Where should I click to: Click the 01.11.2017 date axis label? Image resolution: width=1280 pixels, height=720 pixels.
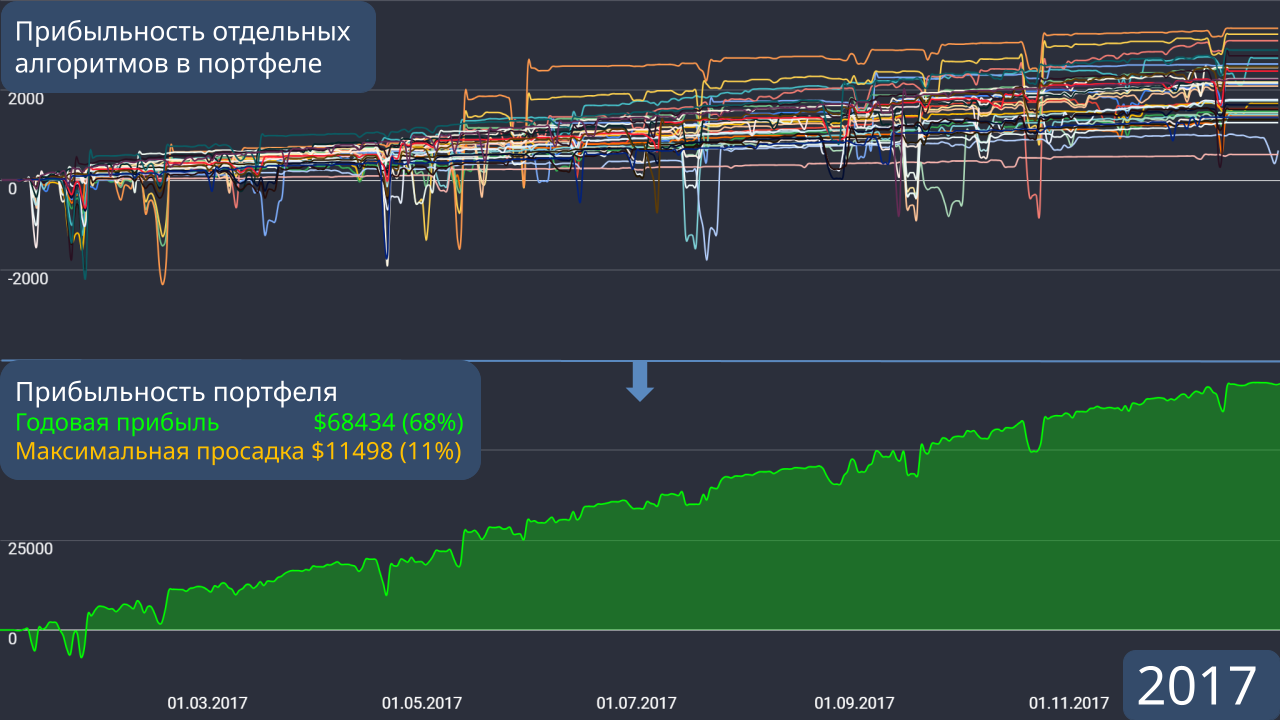point(1069,703)
